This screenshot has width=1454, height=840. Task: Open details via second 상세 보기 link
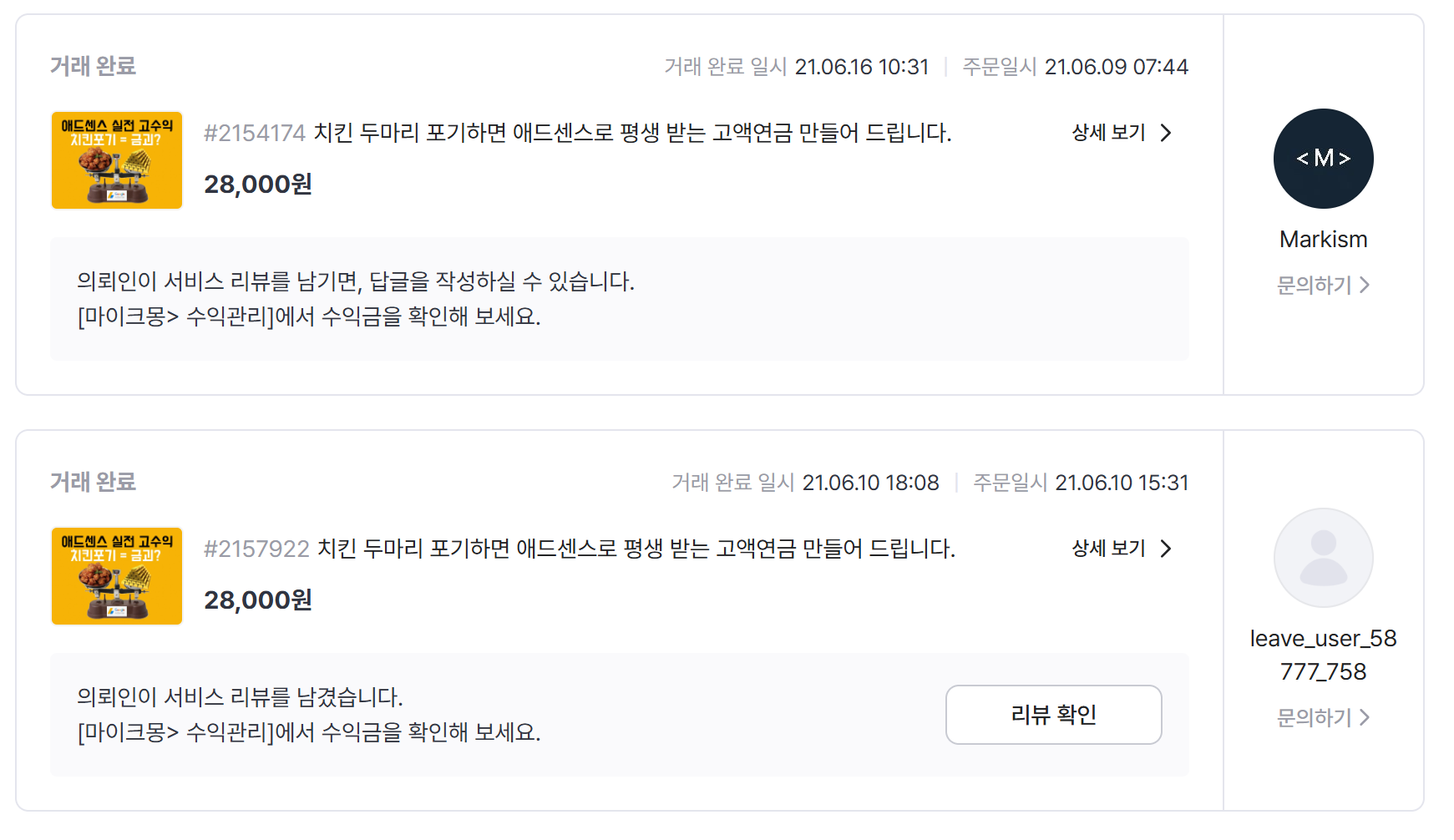click(x=1108, y=549)
